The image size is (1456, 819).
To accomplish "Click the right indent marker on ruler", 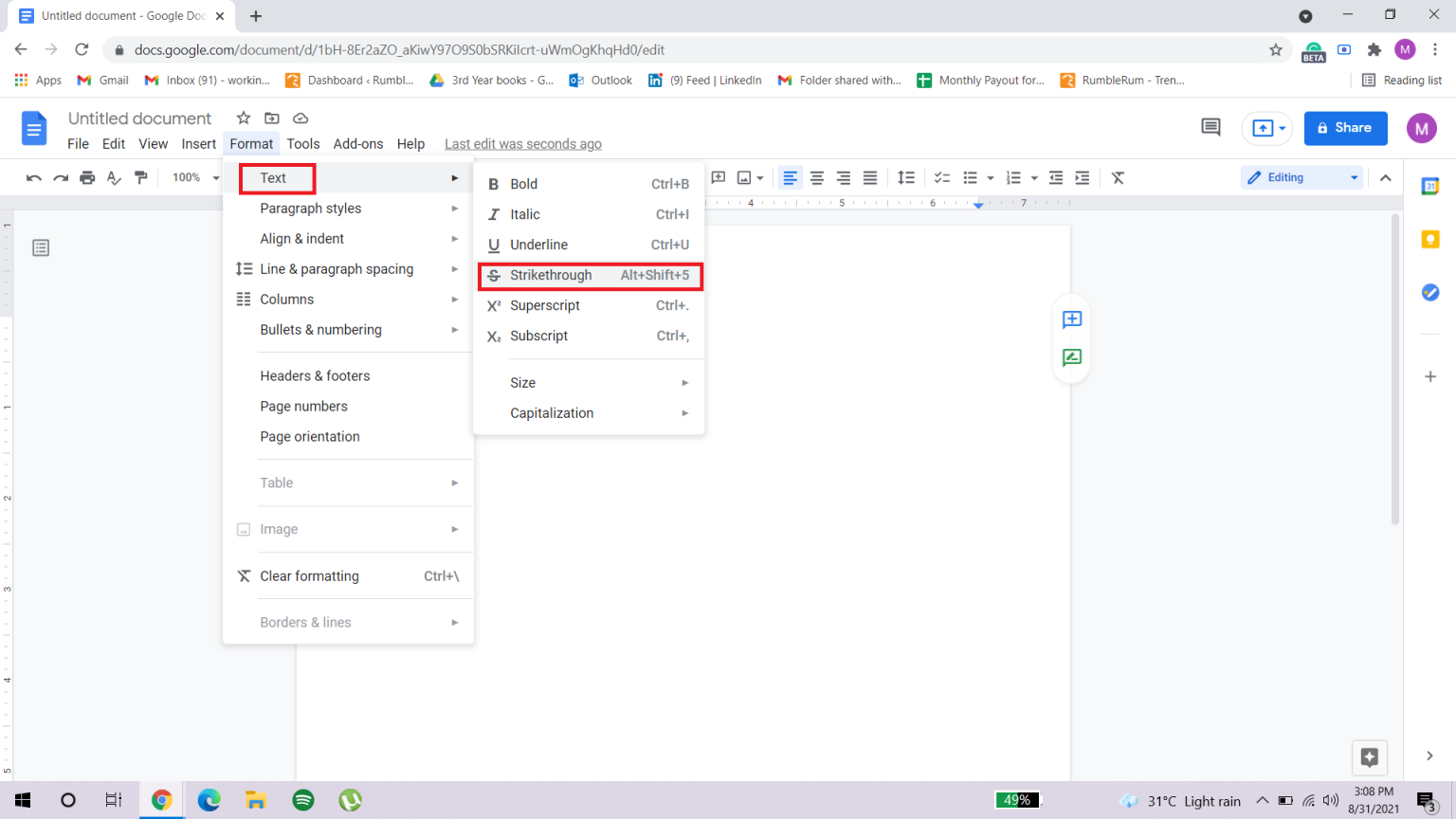I will [978, 205].
